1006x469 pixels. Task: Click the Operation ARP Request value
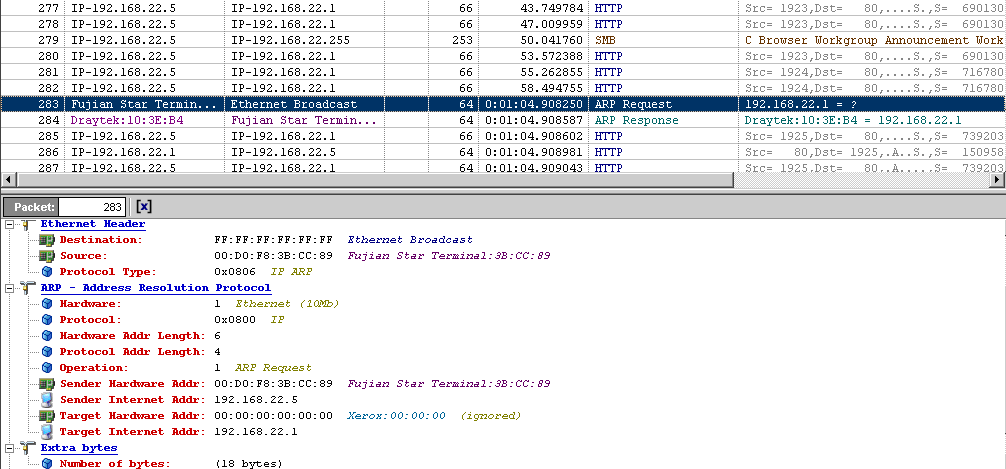[x=263, y=368]
